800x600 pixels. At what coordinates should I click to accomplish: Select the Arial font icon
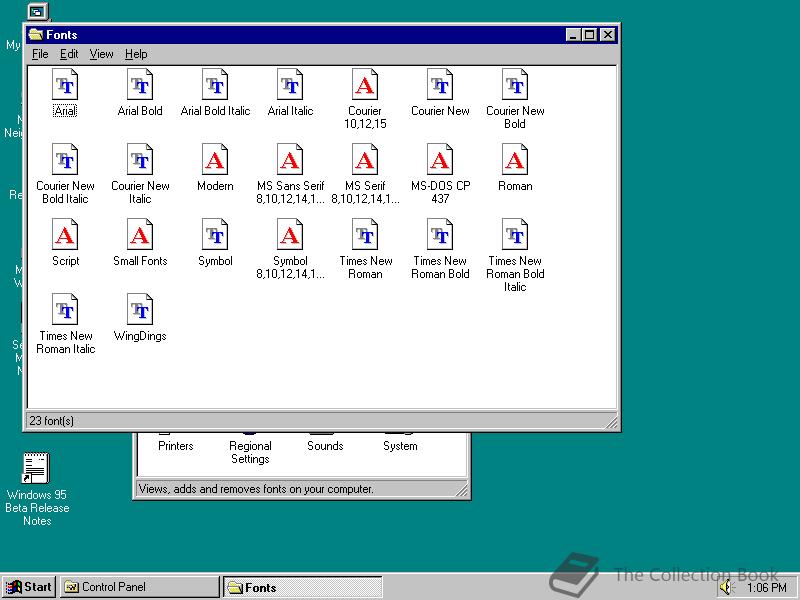65,85
